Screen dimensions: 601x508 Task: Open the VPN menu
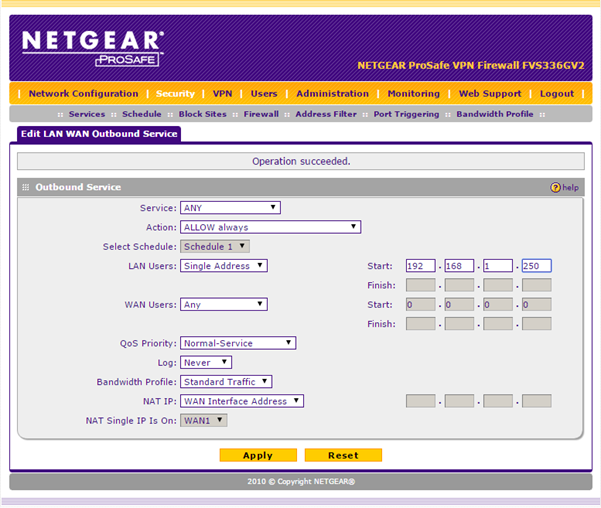tap(222, 94)
